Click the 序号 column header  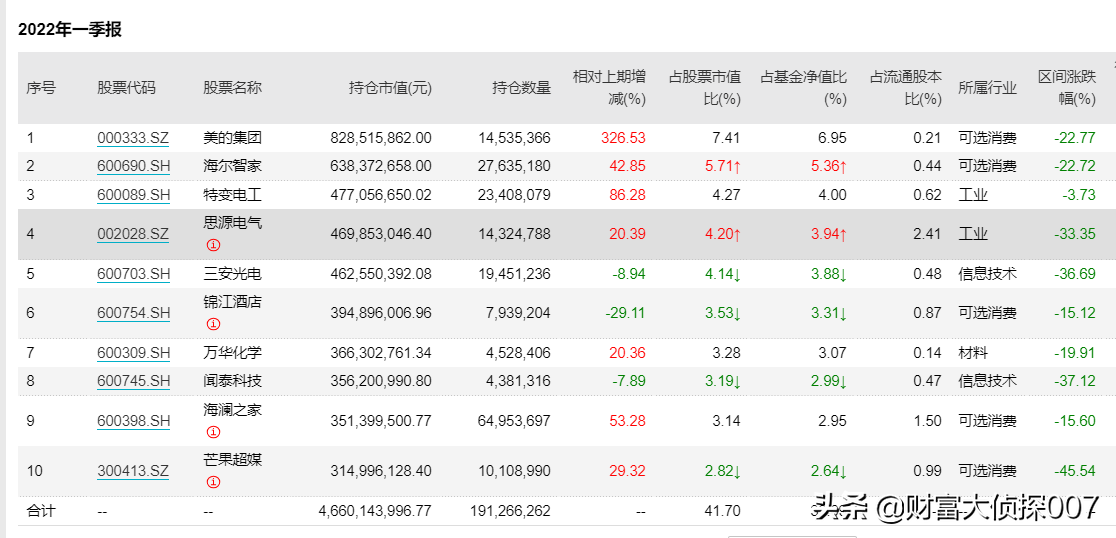pyautogui.click(x=41, y=88)
